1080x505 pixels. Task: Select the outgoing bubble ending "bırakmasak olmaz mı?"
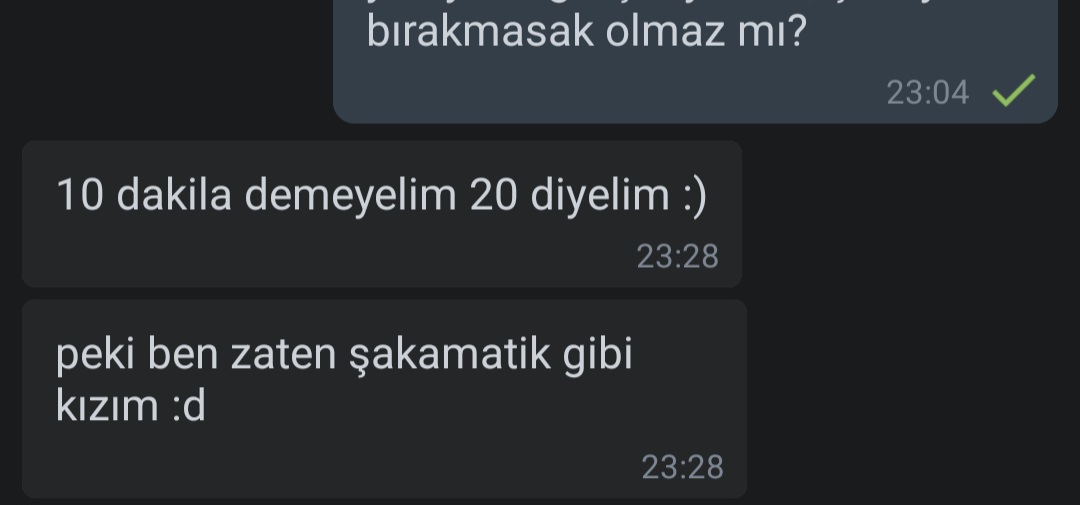click(695, 61)
